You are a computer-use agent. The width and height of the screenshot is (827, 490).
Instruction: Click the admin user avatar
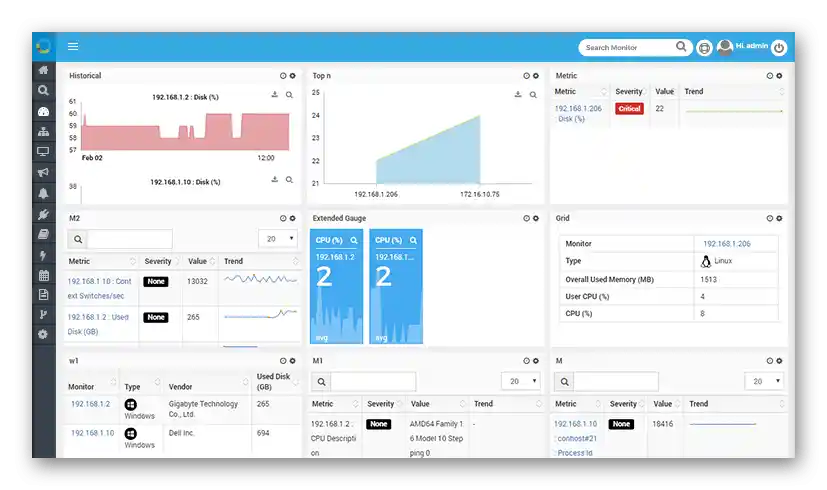tap(725, 47)
